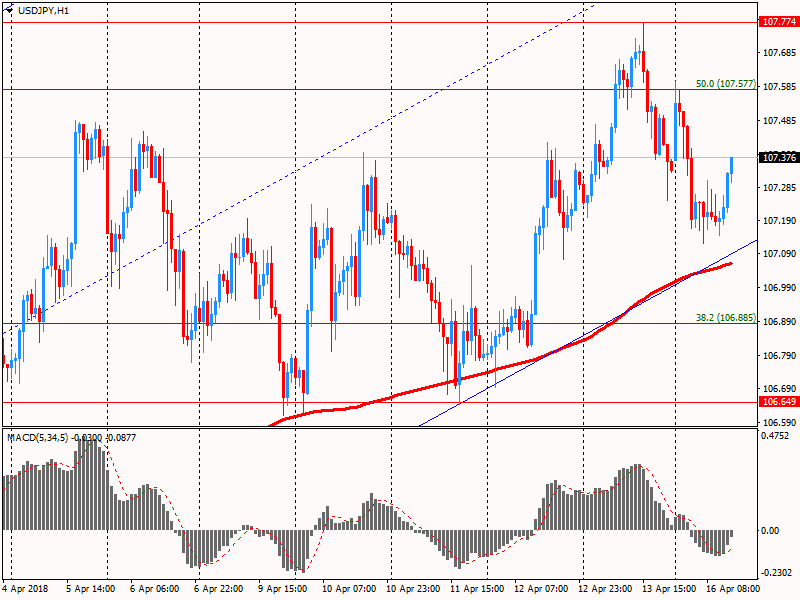Click the 6 Apr 06:00 time axis label
Screen dimensions: 800x600
[x=155, y=589]
